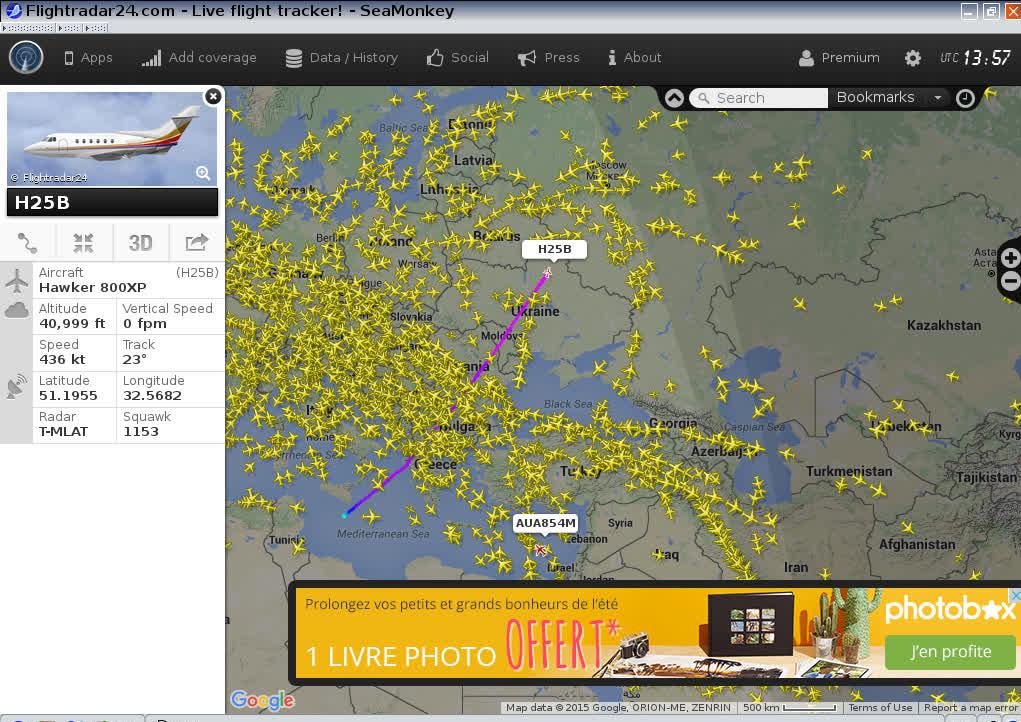This screenshot has height=722, width=1021.
Task: Click the photobox ad banner logo
Action: (x=950, y=610)
